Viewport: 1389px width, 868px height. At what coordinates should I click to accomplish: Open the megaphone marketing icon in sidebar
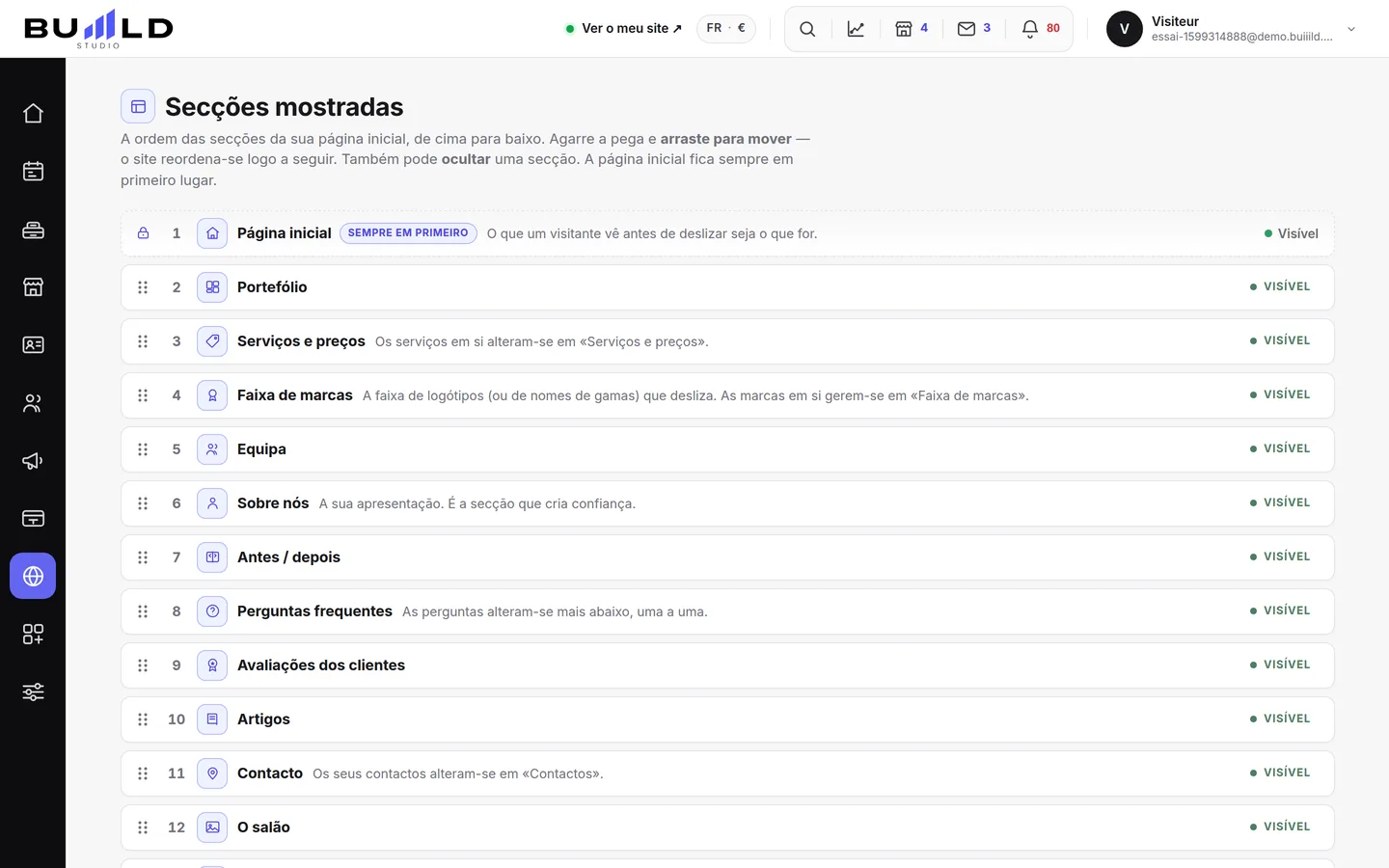pyautogui.click(x=33, y=460)
